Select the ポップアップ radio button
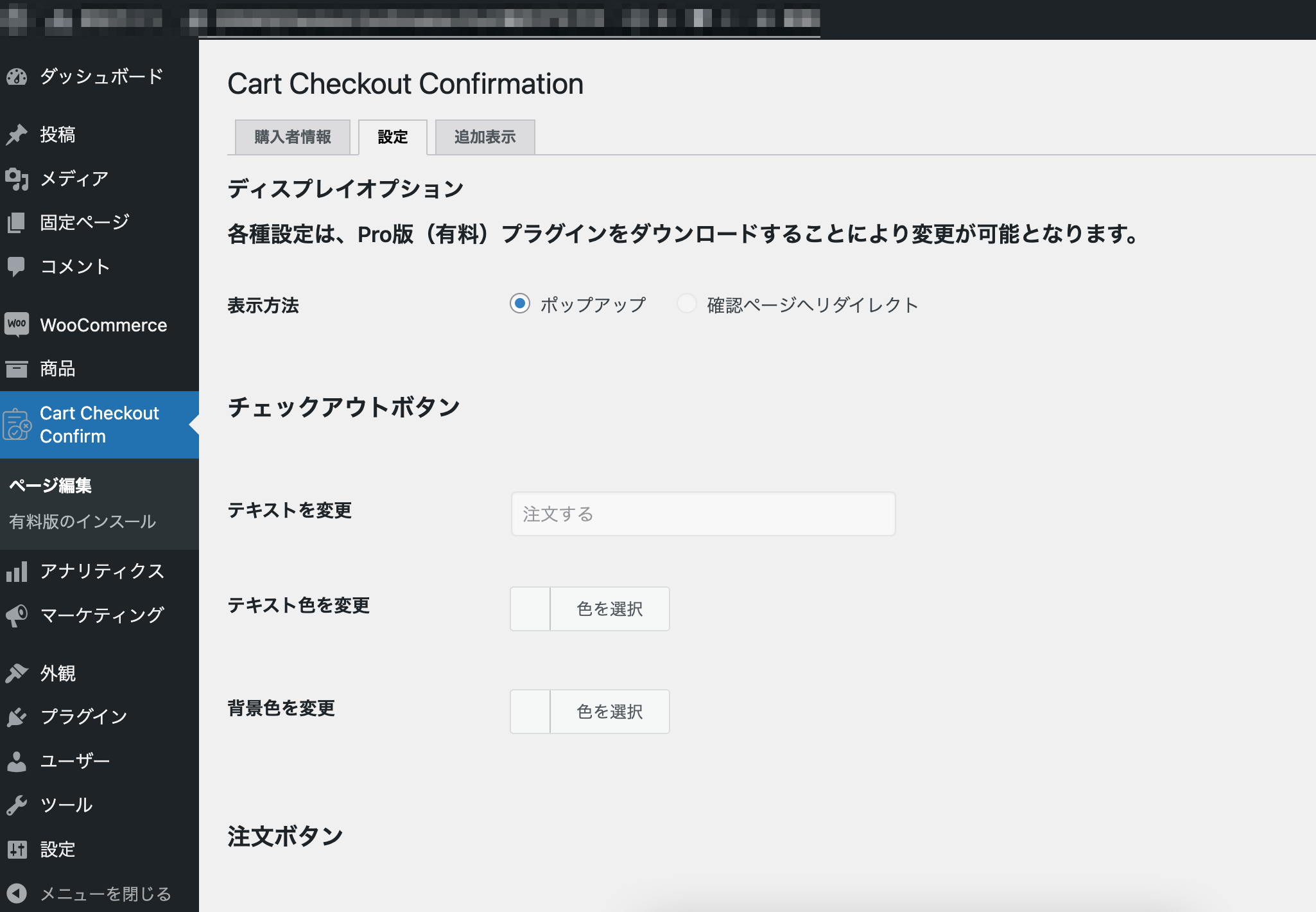The width and height of the screenshot is (1316, 912). pos(520,304)
